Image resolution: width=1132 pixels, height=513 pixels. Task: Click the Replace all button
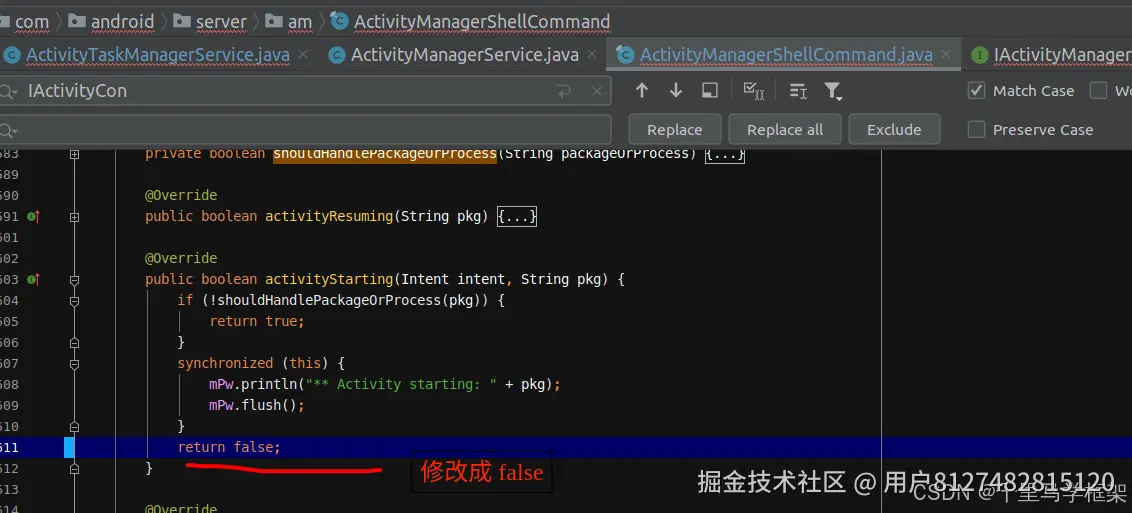785,130
